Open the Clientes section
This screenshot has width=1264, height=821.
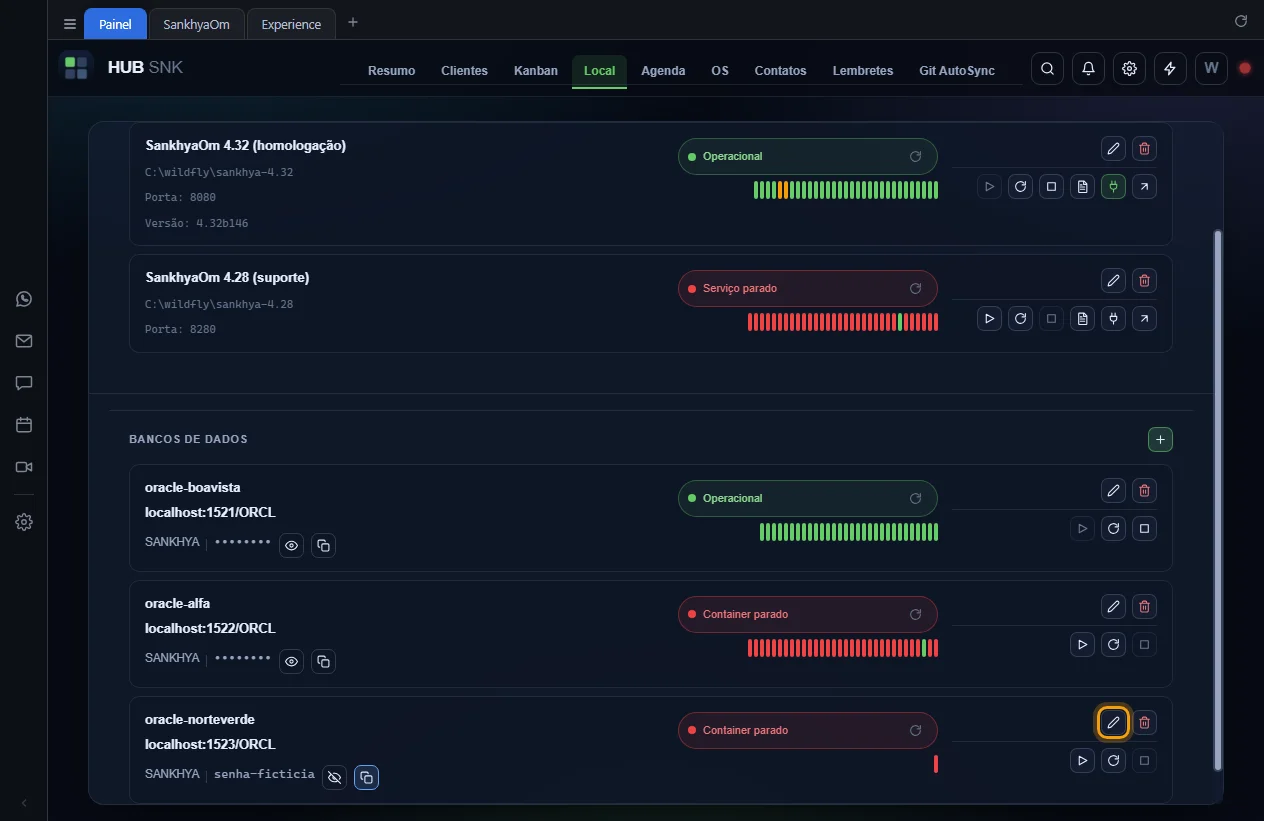pos(464,71)
